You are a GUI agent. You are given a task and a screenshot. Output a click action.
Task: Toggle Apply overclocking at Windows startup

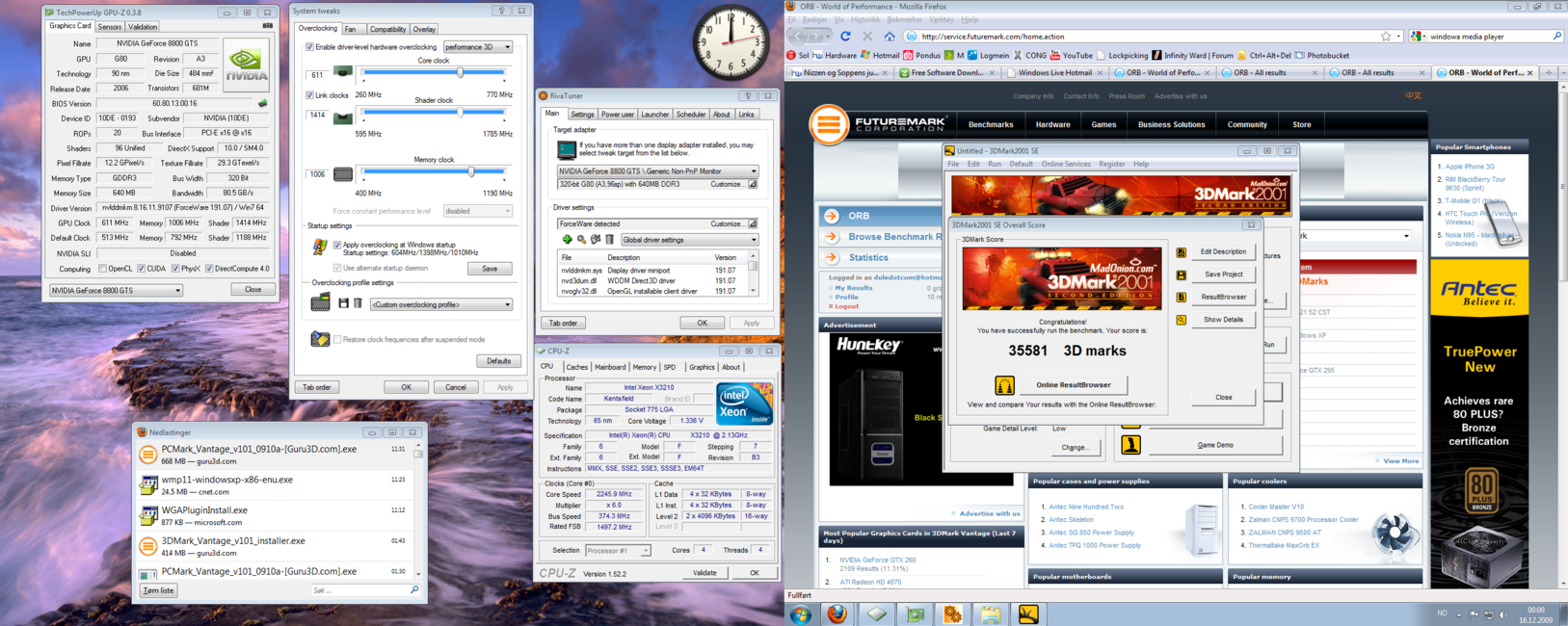click(337, 245)
